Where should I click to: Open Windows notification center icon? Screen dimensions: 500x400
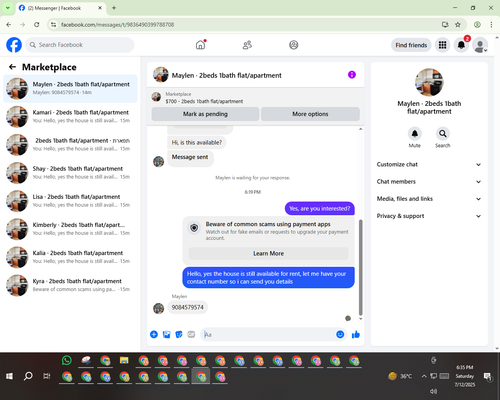pyautogui.click(x=488, y=376)
